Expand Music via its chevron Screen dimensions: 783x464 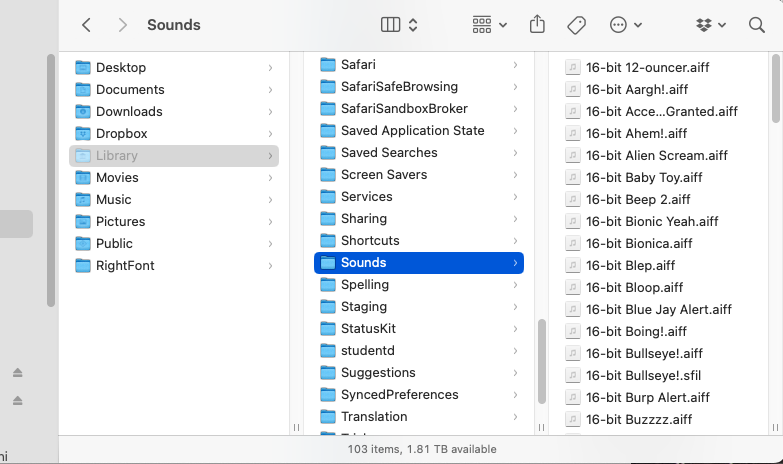click(270, 200)
